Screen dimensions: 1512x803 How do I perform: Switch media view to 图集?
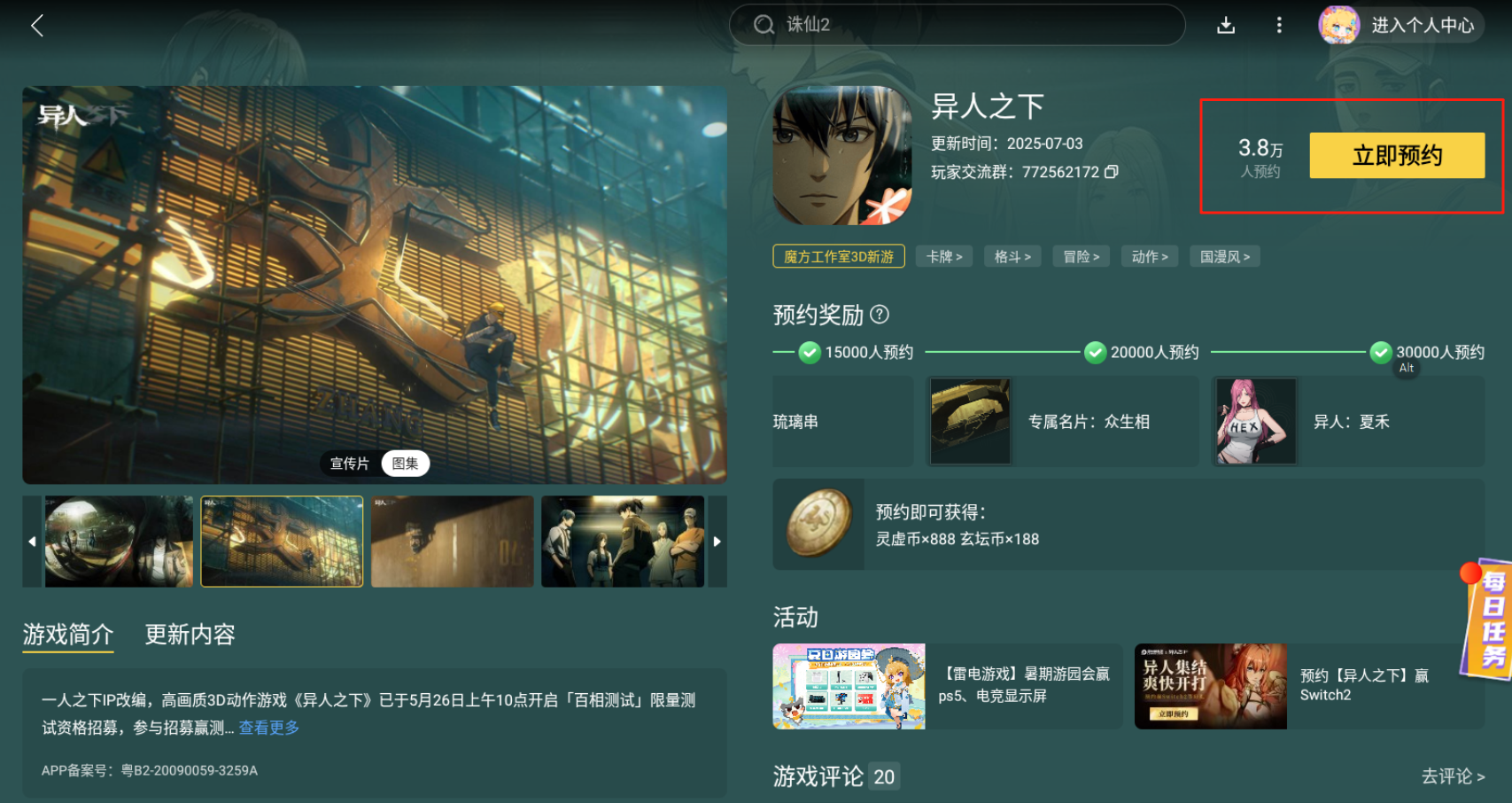click(x=405, y=464)
